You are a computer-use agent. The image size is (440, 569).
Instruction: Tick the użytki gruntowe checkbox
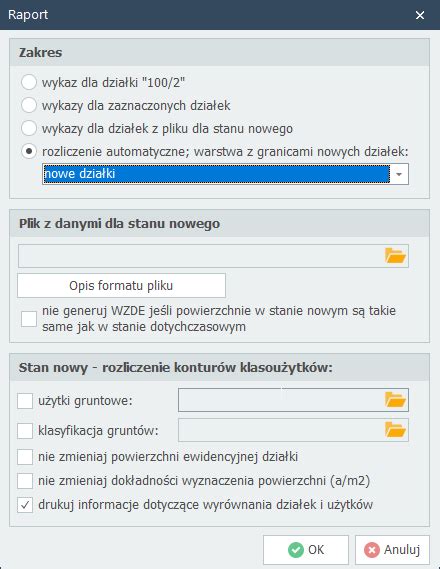(x=25, y=401)
